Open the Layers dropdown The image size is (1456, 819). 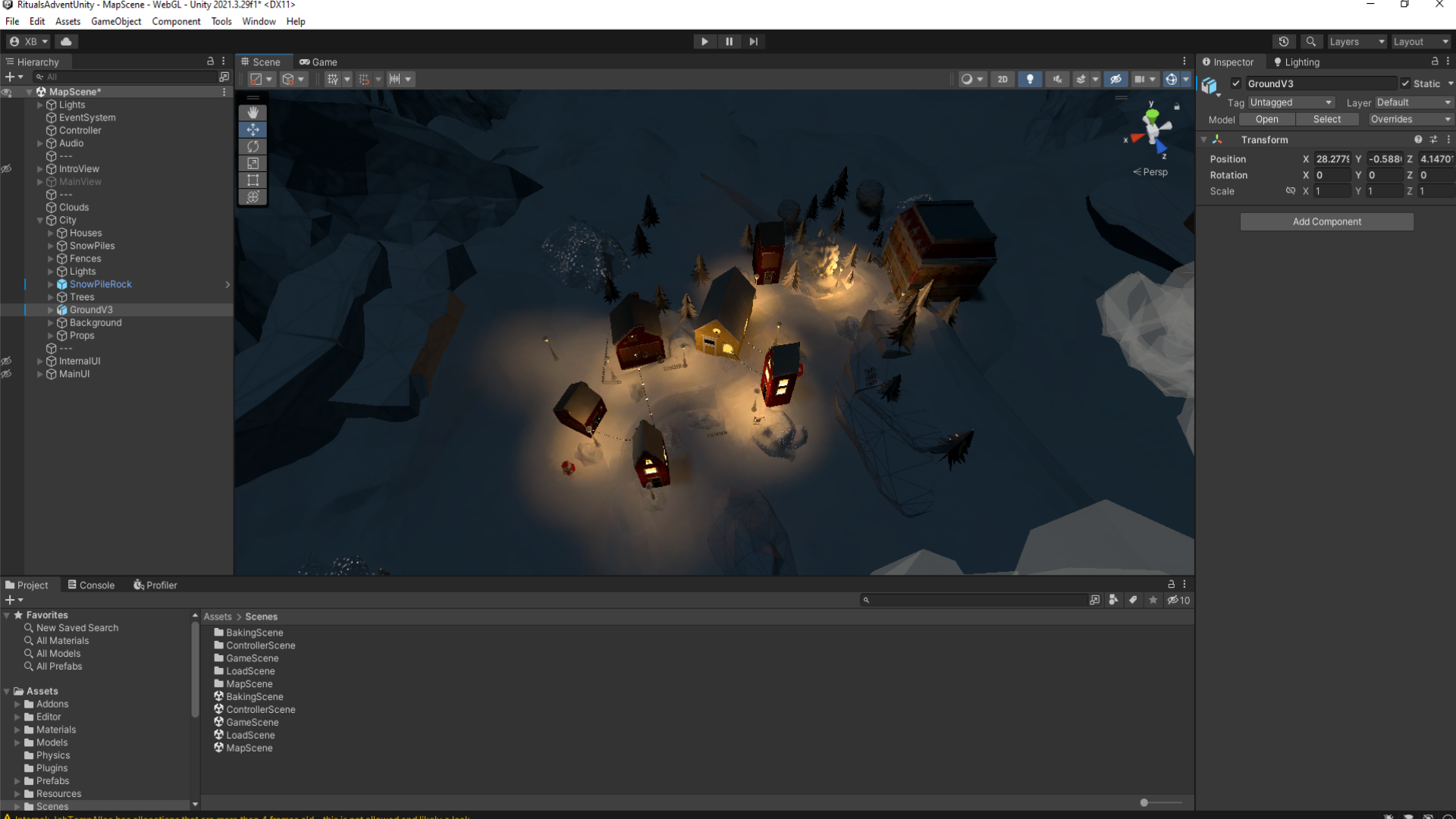point(1356,42)
